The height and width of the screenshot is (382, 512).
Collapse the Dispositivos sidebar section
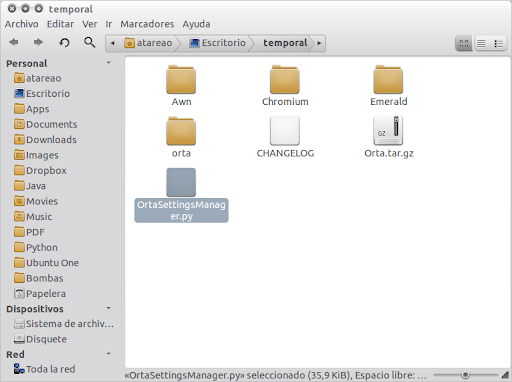coord(108,308)
